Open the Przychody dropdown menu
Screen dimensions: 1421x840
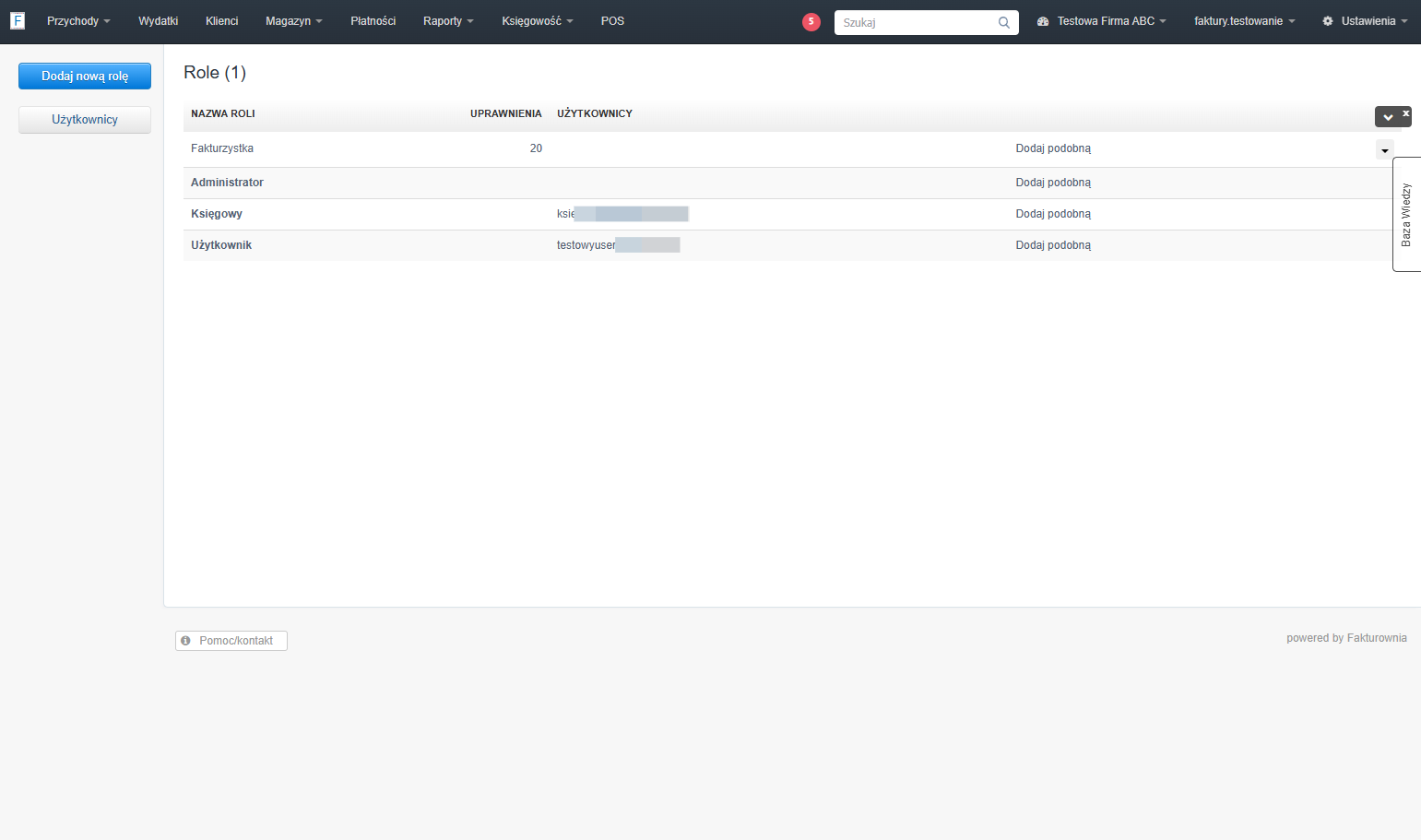click(78, 21)
